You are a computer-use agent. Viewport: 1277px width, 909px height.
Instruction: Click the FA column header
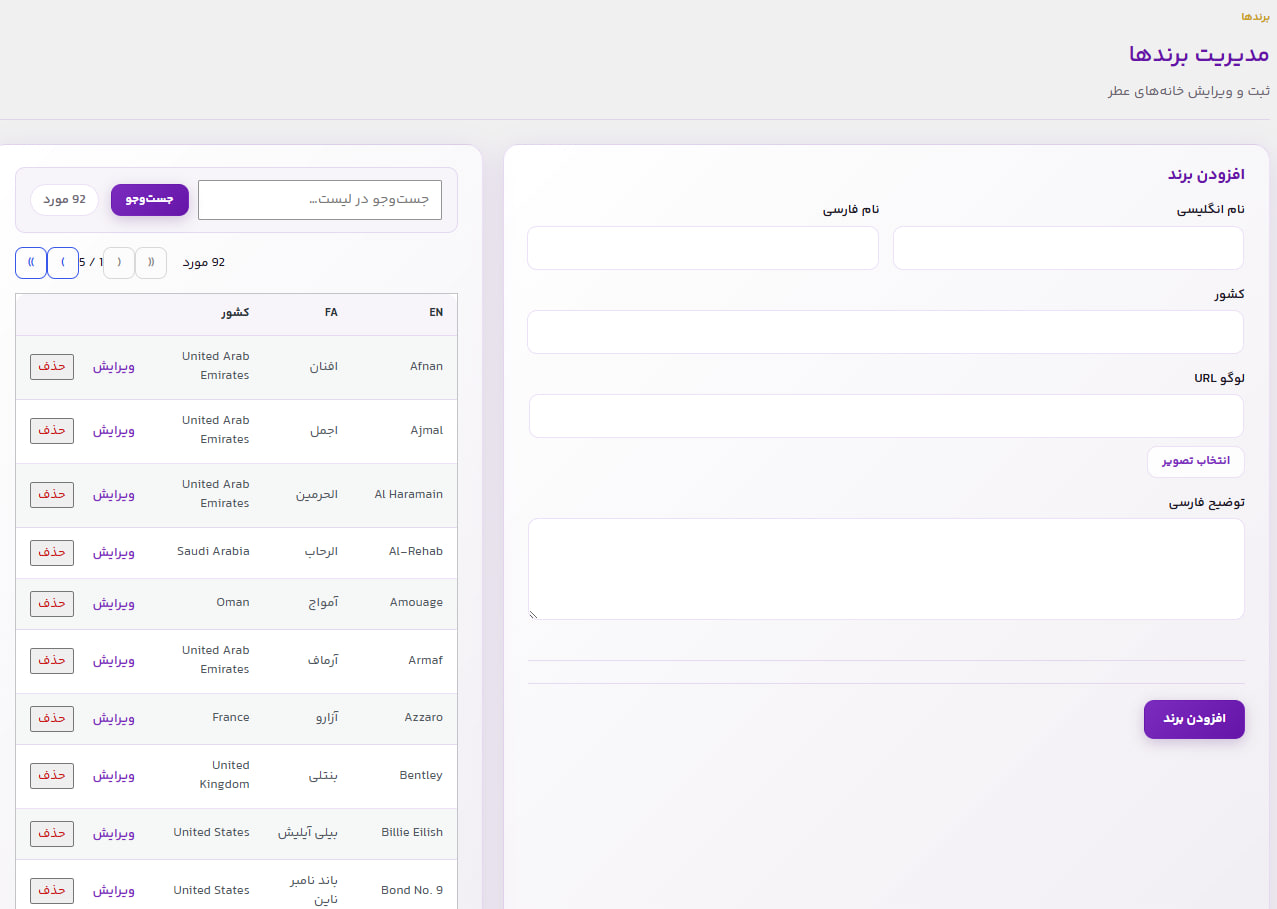coord(331,313)
